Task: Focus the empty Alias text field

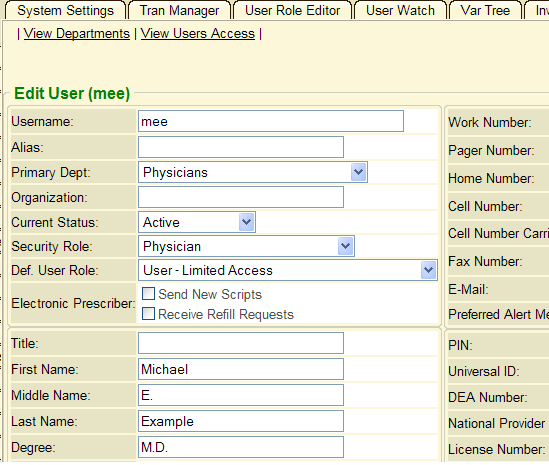Action: point(241,147)
